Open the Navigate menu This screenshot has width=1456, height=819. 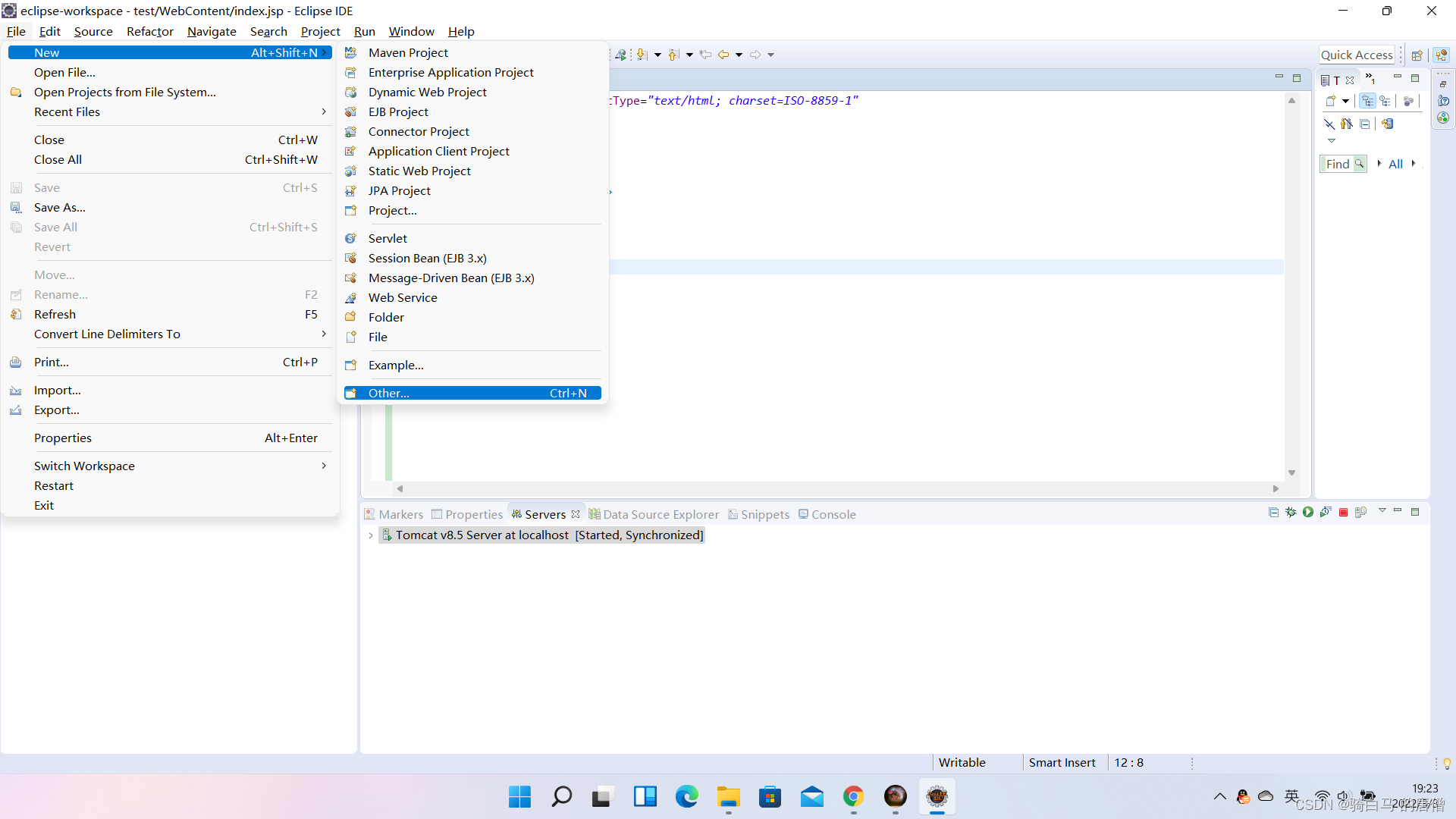coord(212,31)
